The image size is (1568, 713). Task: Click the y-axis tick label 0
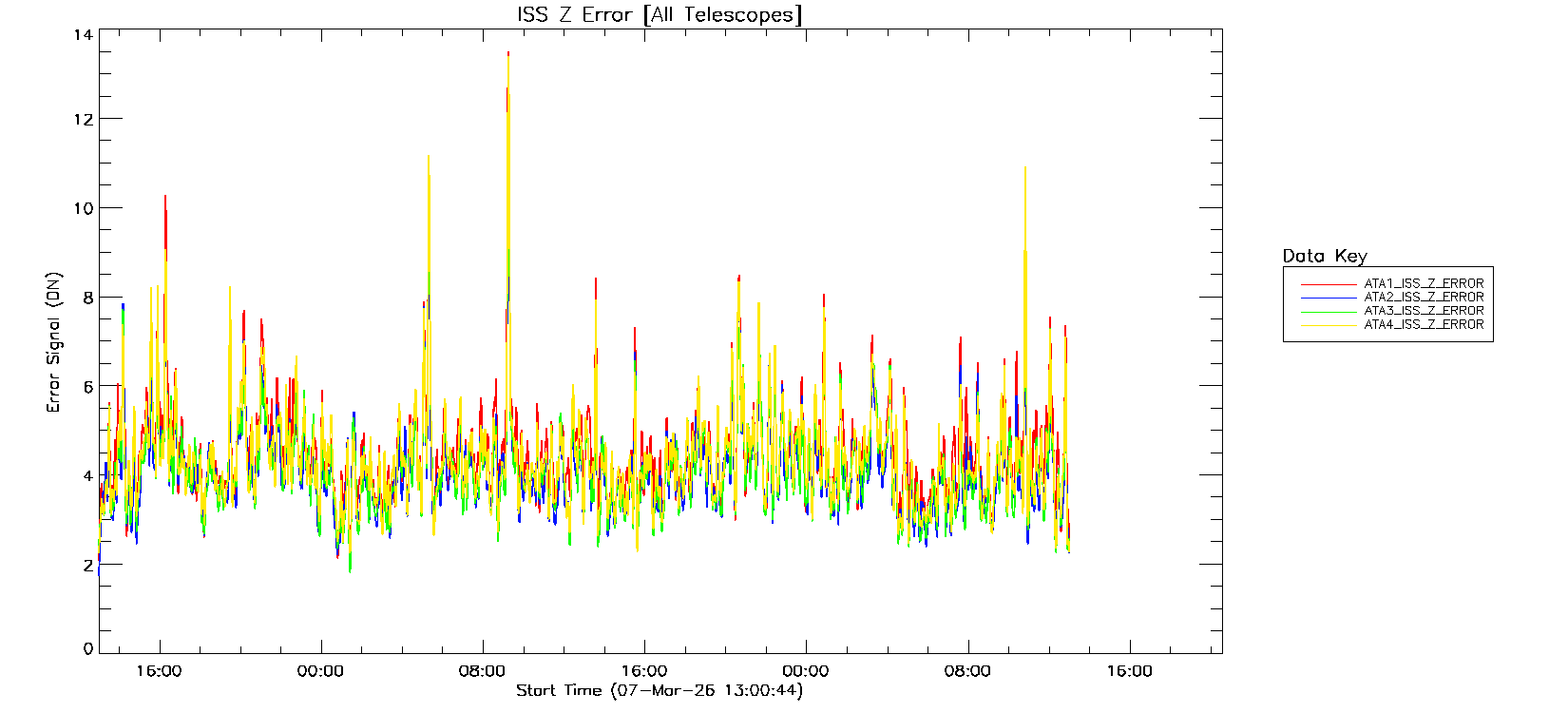tap(87, 649)
